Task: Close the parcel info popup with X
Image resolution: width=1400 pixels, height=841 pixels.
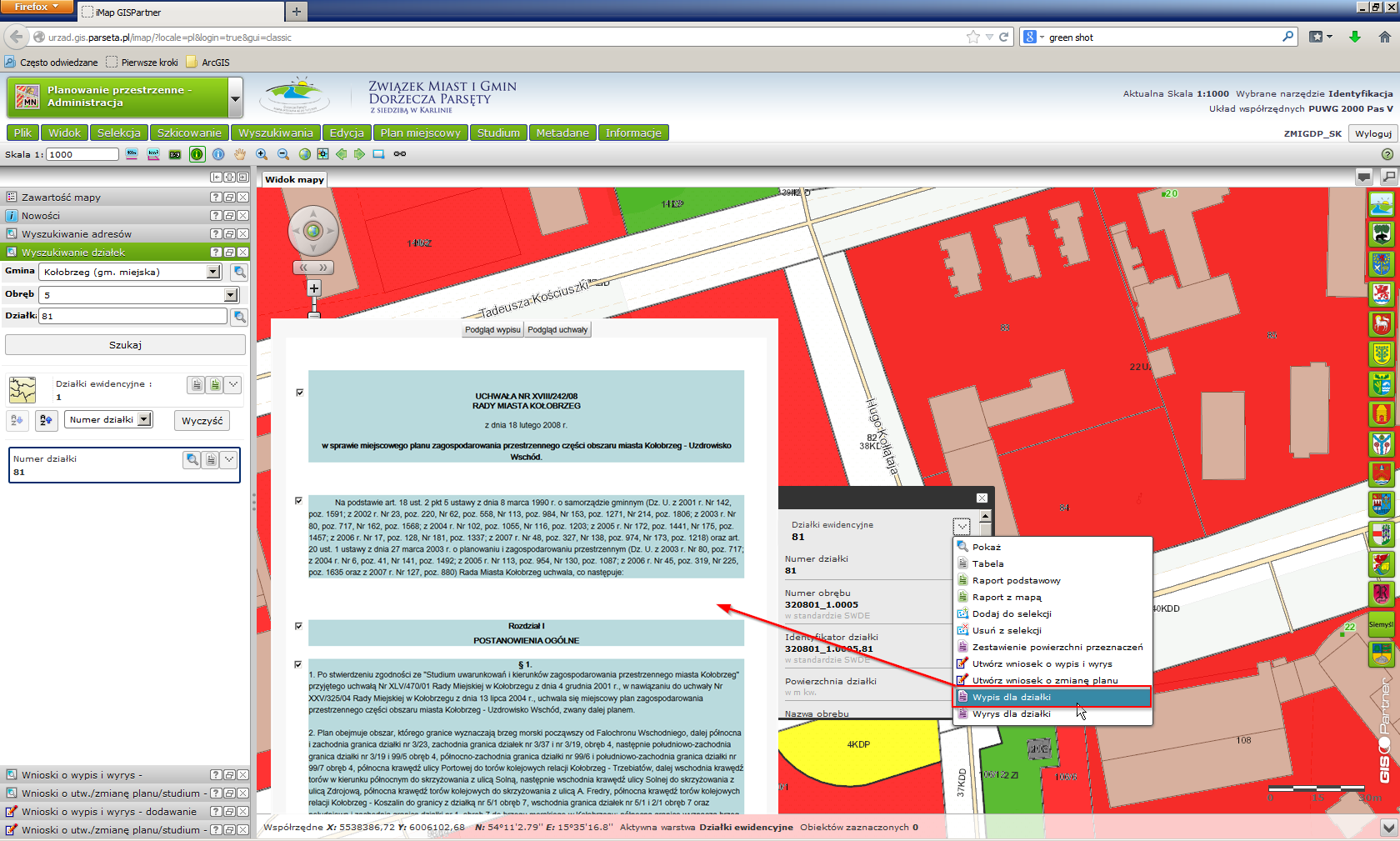Action: pos(982,498)
